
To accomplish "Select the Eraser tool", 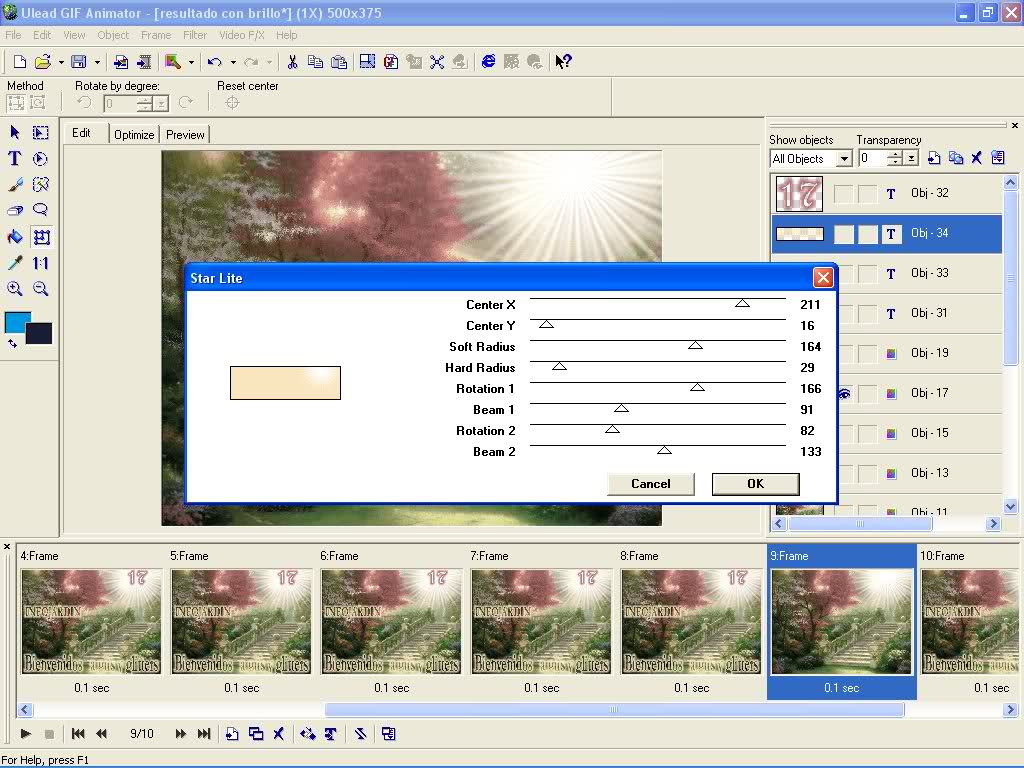I will (x=14, y=210).
